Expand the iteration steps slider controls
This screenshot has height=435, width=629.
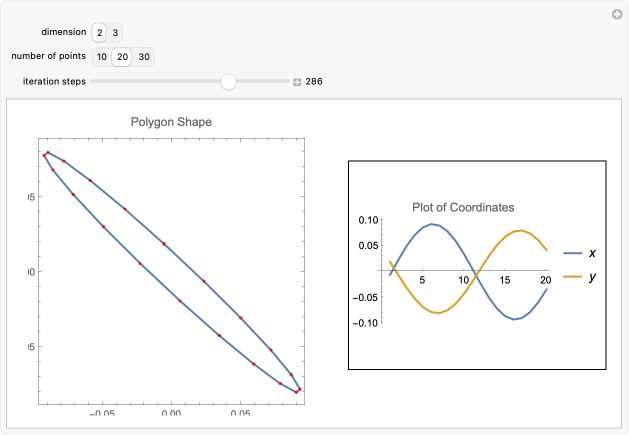click(297, 82)
